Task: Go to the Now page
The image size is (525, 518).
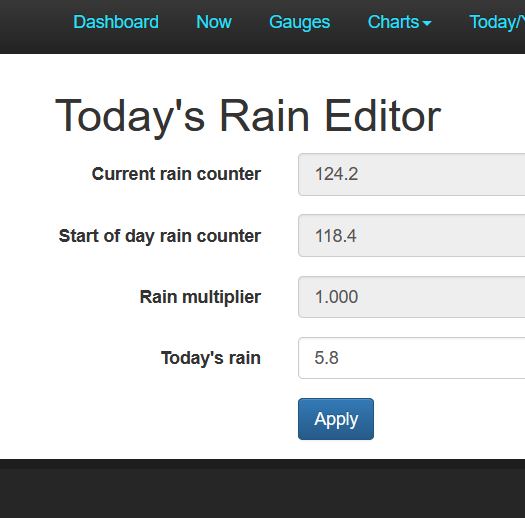Action: click(x=214, y=22)
